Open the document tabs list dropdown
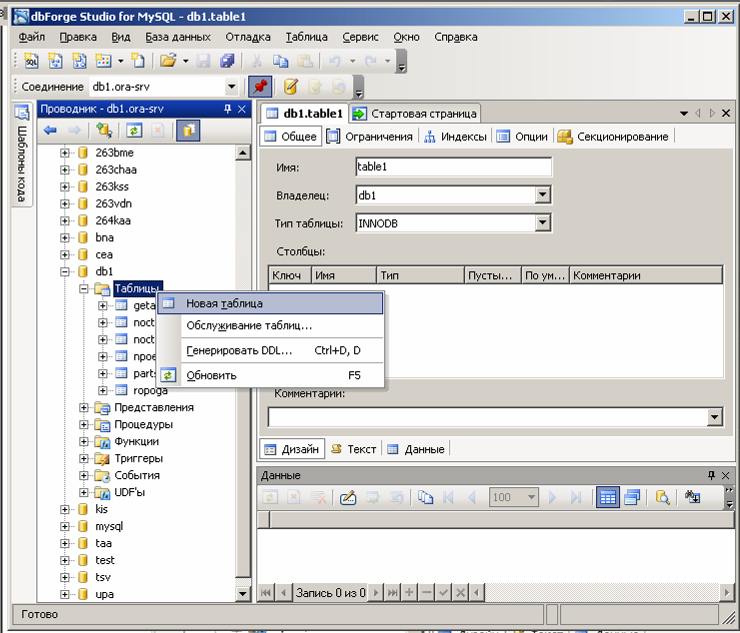740x633 pixels. pos(684,113)
